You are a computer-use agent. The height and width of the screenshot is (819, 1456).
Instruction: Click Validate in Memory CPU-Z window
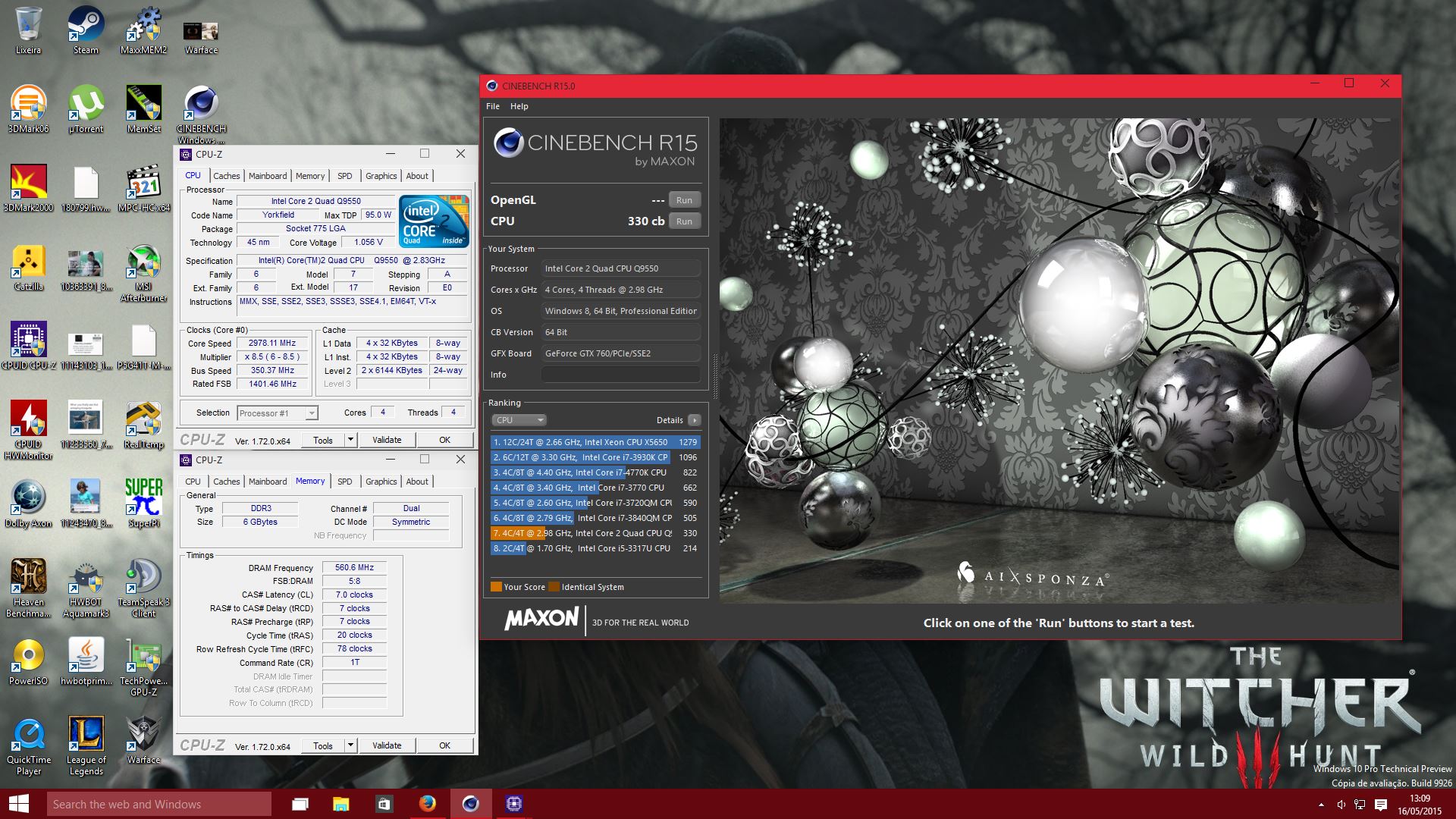pos(387,745)
